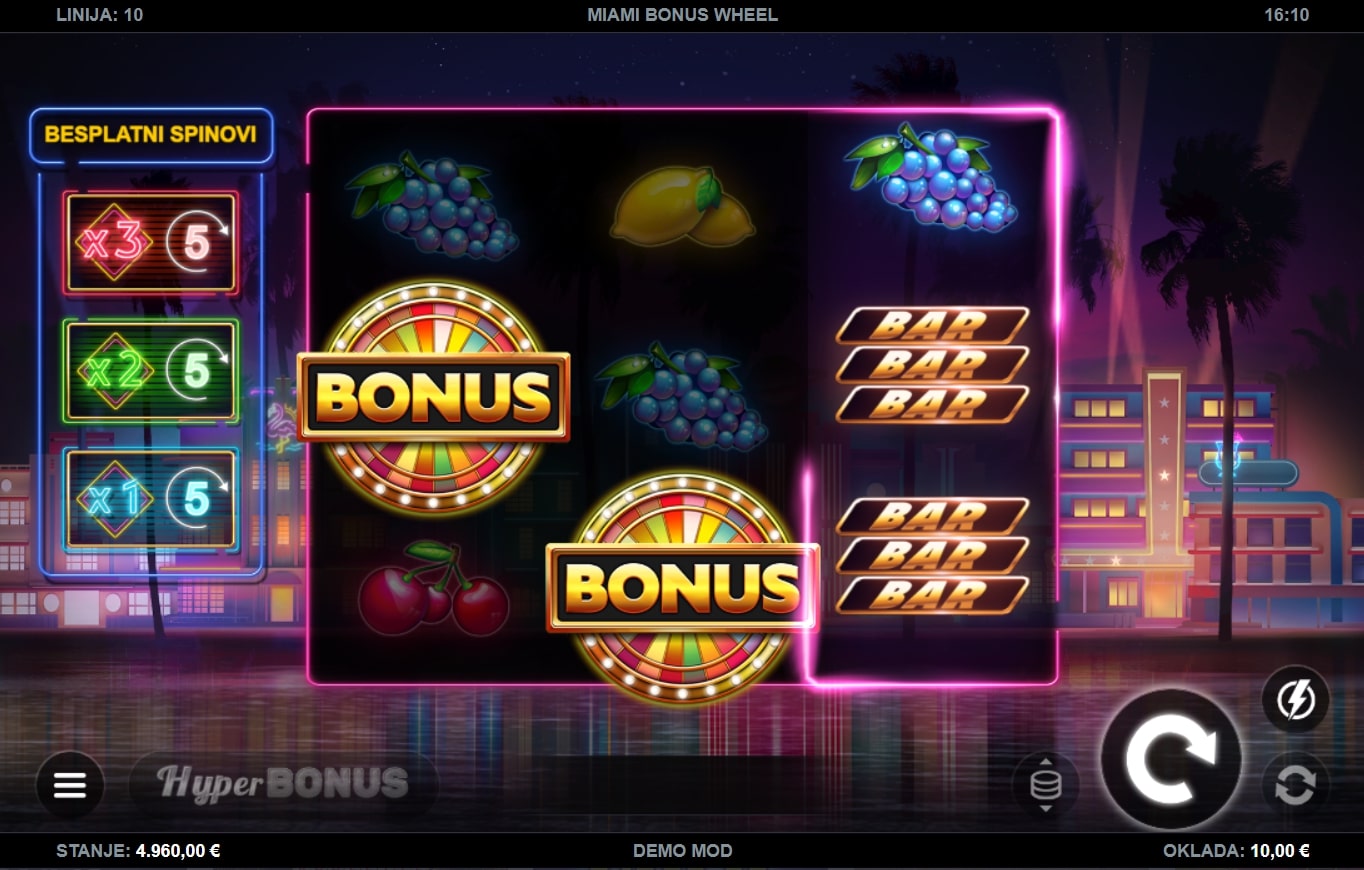
Task: Select the x1 multiplier free spins tile
Action: [151, 499]
